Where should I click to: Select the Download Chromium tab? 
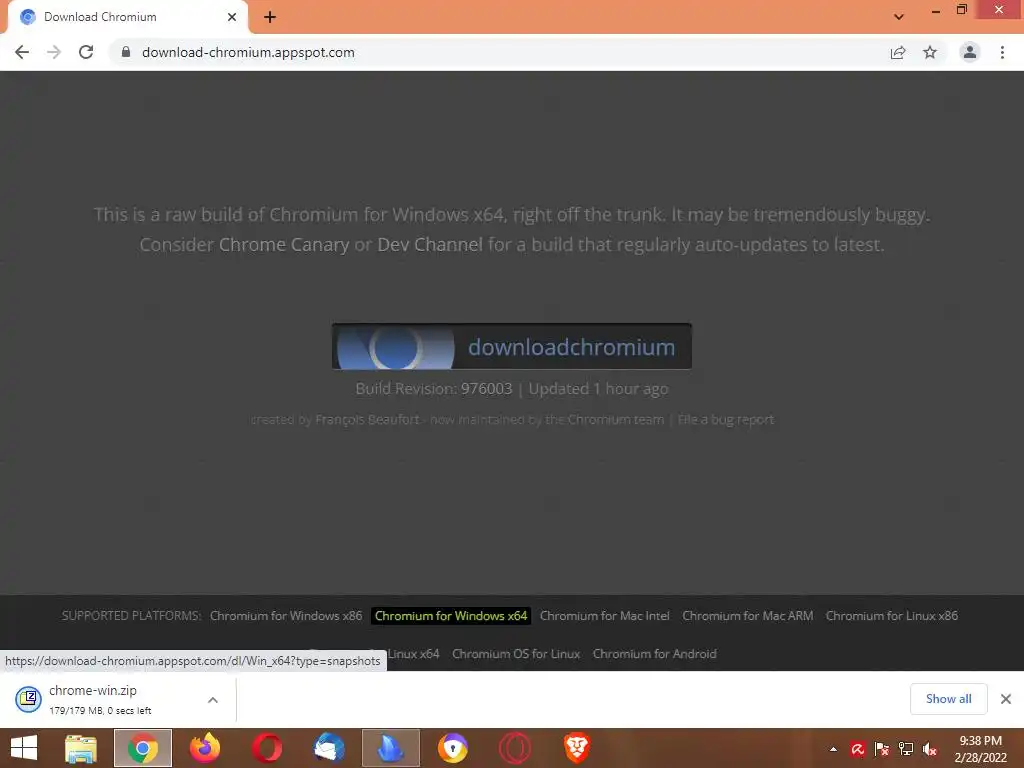(x=127, y=17)
